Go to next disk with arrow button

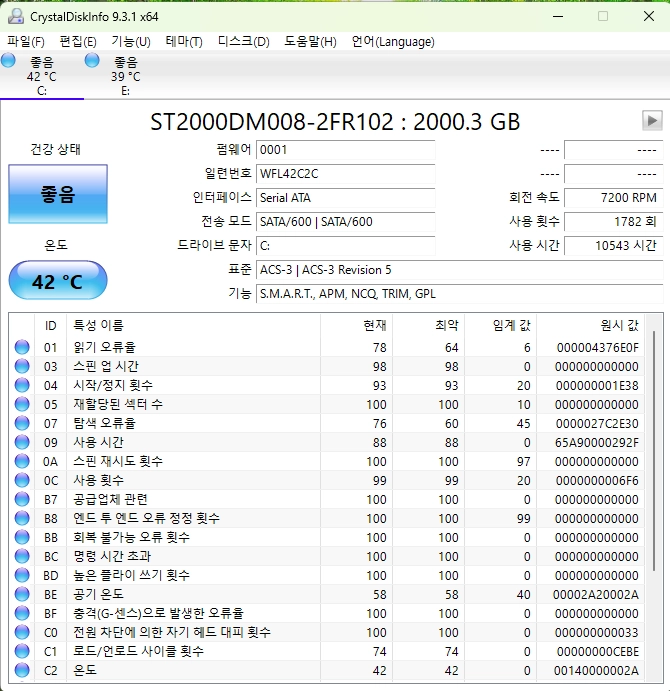click(x=652, y=120)
